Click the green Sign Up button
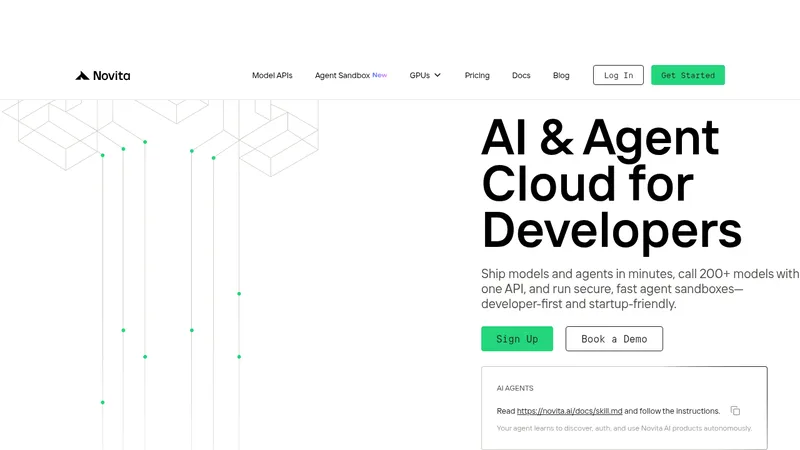 pyautogui.click(x=517, y=339)
